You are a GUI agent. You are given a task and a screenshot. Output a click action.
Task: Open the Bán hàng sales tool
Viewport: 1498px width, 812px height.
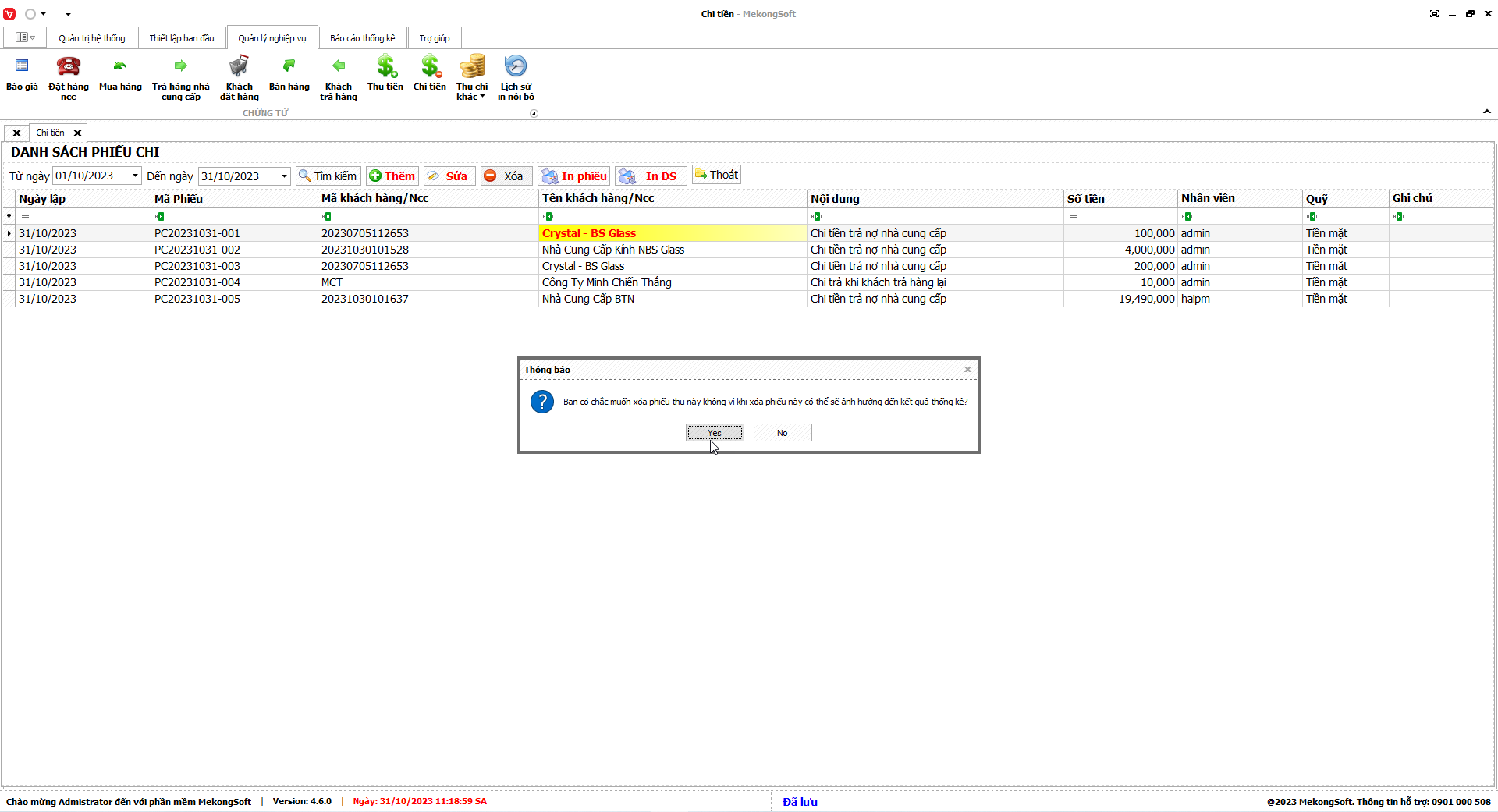pyautogui.click(x=289, y=76)
